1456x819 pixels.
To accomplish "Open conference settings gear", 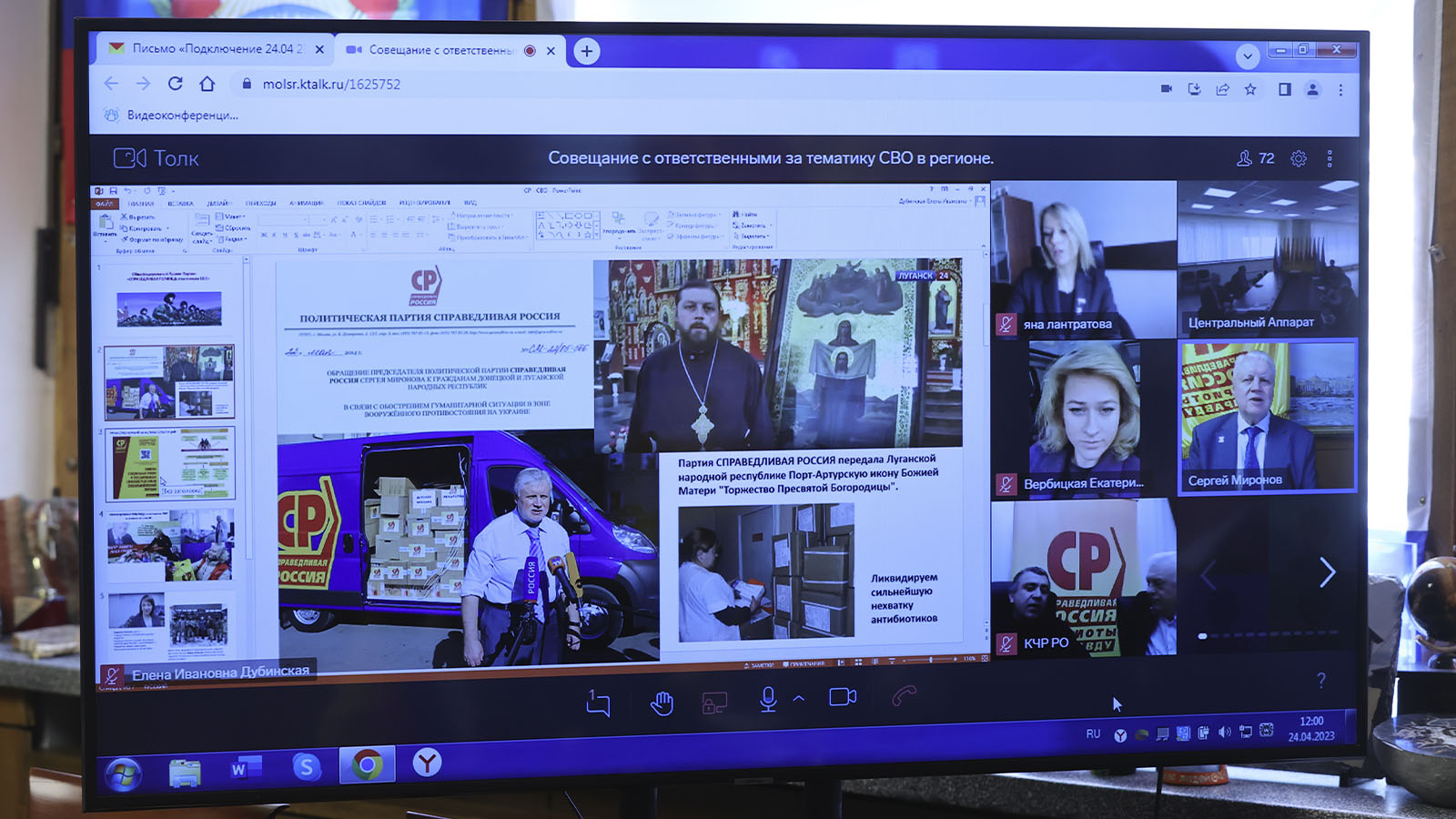I will (x=1299, y=158).
